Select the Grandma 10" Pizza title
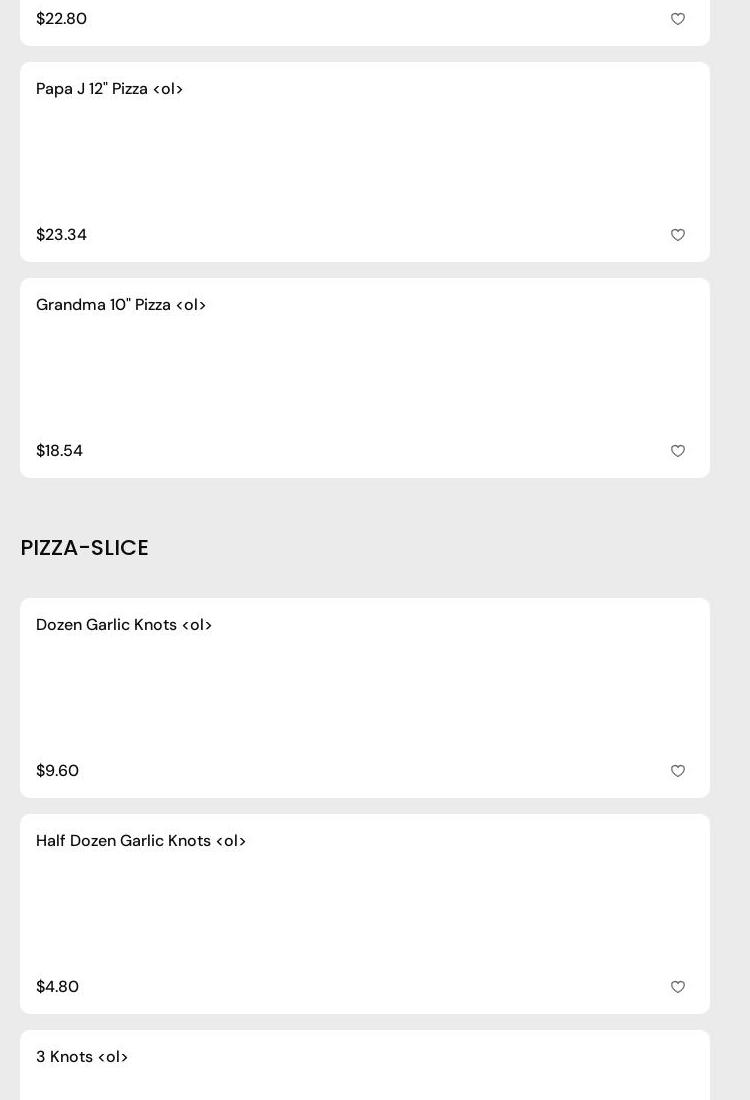Image resolution: width=750 pixels, height=1100 pixels. point(121,305)
